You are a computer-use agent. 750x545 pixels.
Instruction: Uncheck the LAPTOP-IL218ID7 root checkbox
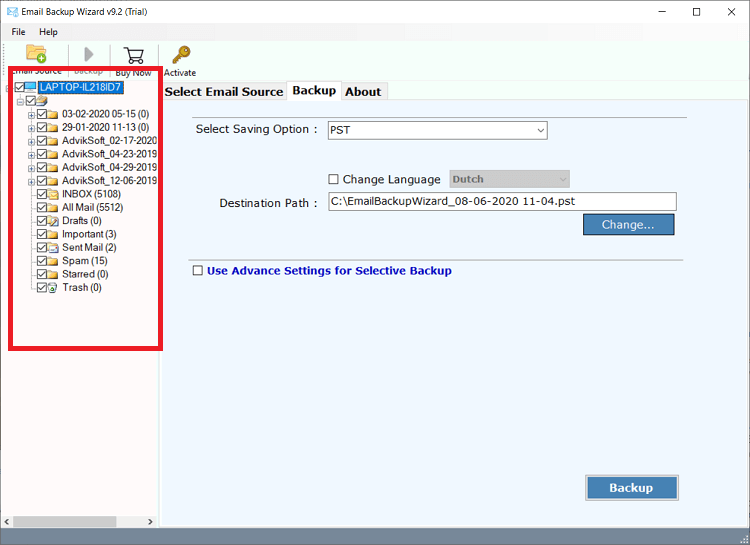point(20,87)
